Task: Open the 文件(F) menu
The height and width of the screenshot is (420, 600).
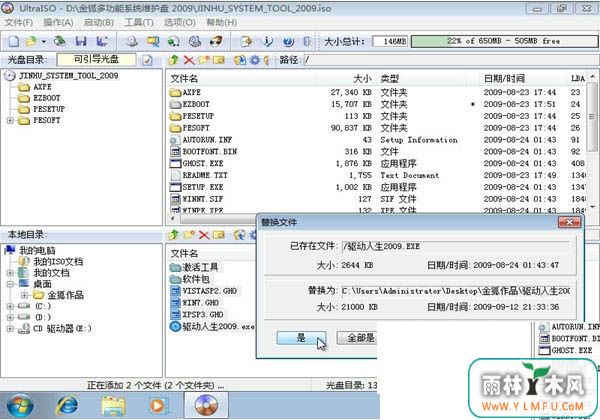Action: click(19, 22)
